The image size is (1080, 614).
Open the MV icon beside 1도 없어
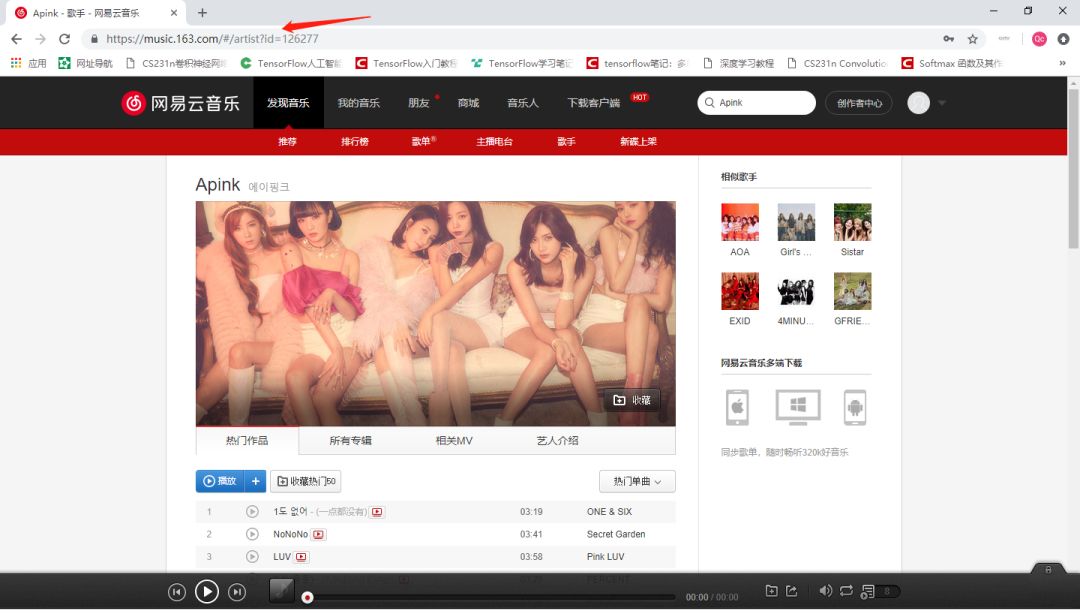(x=377, y=512)
